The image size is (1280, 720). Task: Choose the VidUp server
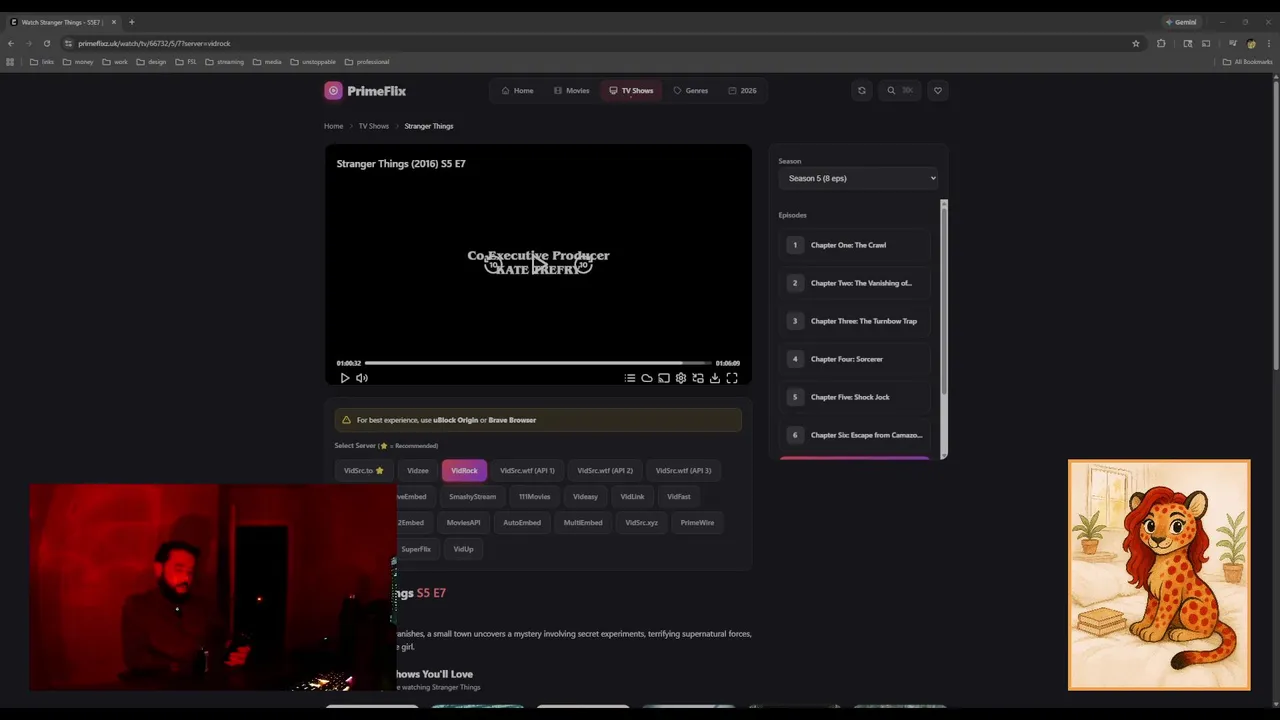click(x=463, y=549)
